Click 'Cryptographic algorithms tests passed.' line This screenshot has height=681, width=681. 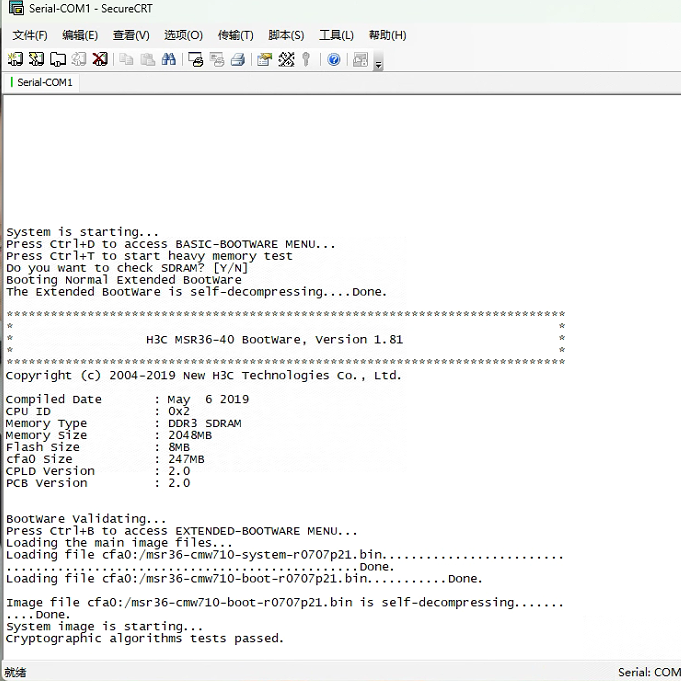[145, 638]
